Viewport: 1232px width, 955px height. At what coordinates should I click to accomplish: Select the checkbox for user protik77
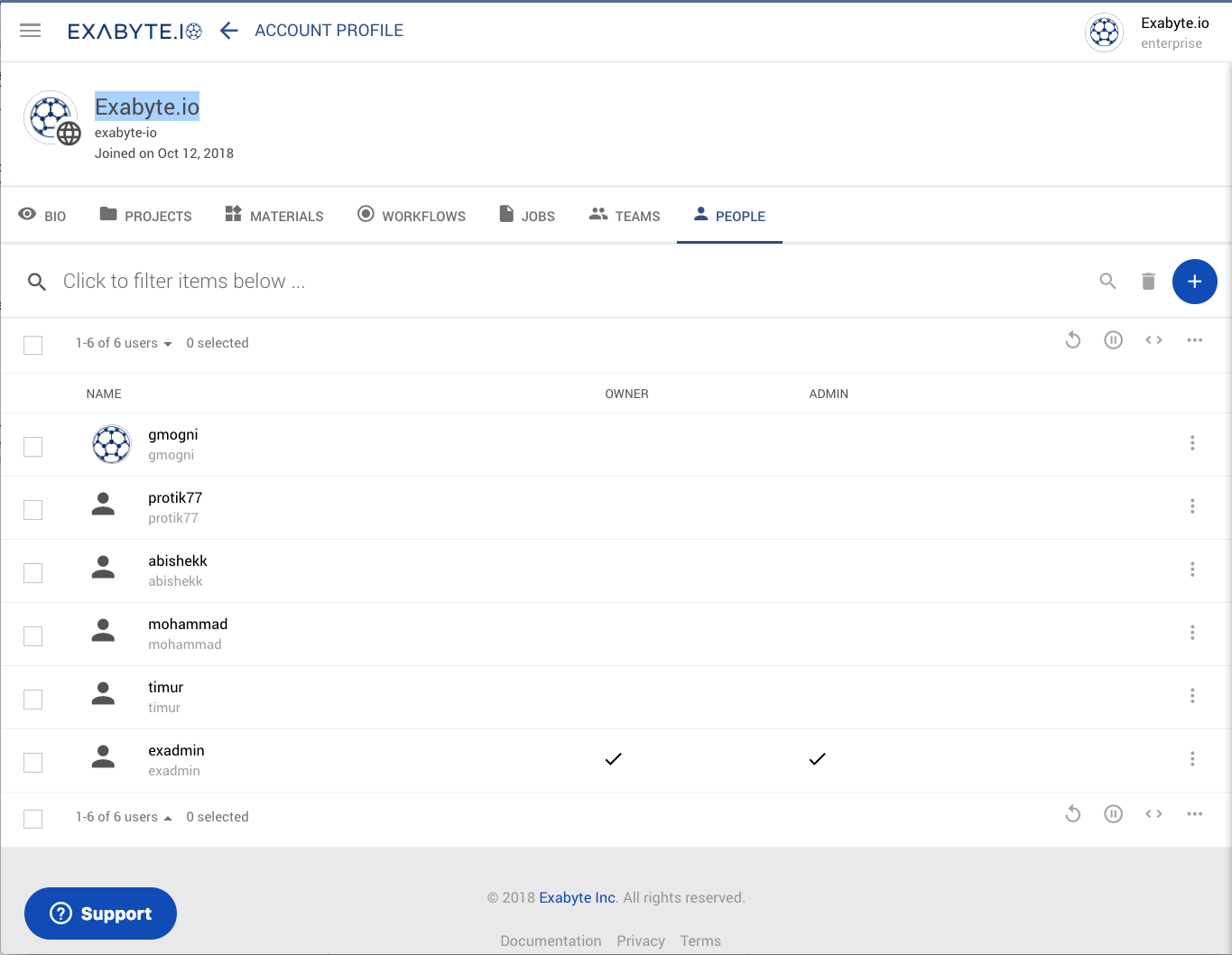[x=32, y=509]
